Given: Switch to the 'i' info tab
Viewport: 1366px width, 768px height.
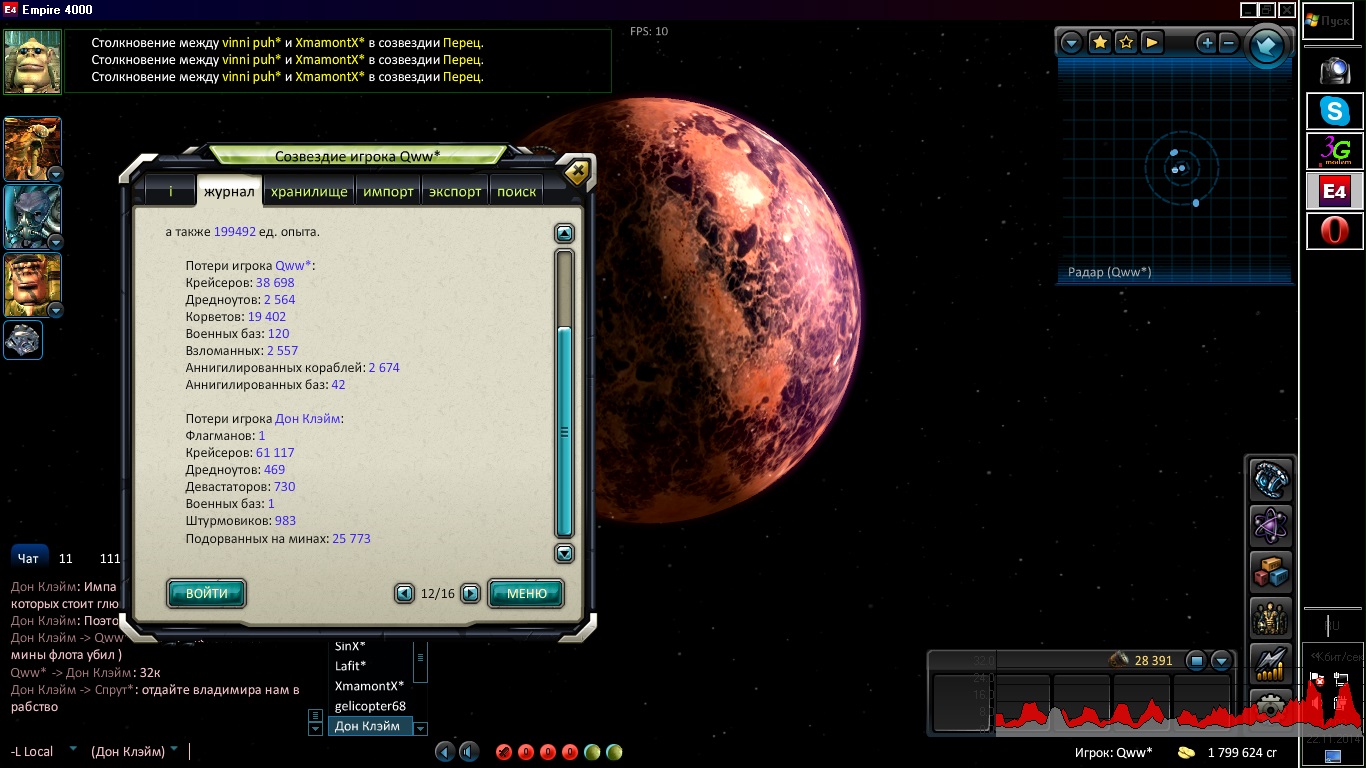Looking at the screenshot, I should click(x=170, y=191).
